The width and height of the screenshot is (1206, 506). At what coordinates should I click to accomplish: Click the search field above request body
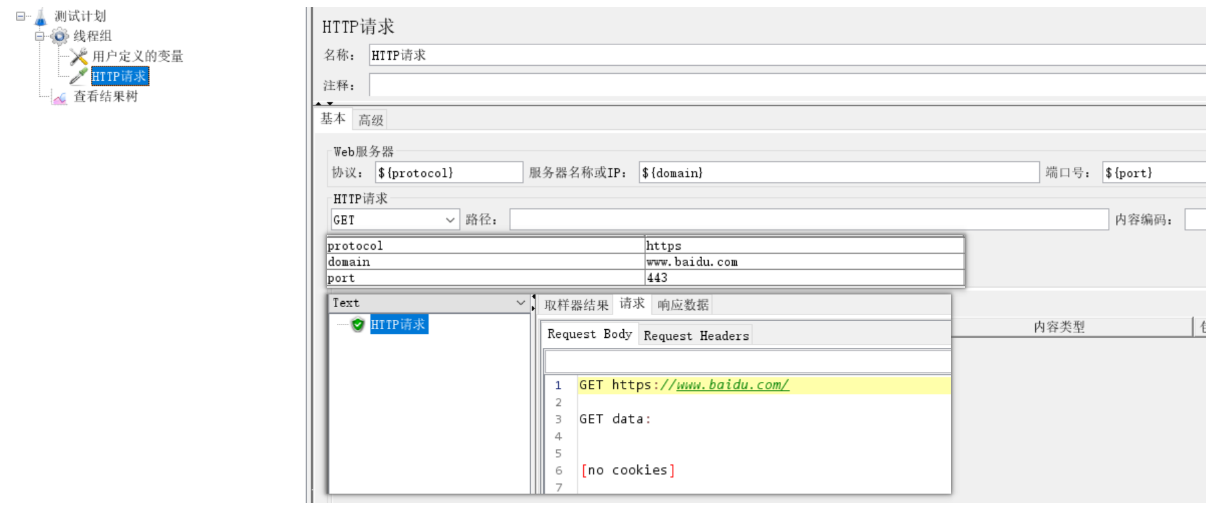click(x=747, y=361)
